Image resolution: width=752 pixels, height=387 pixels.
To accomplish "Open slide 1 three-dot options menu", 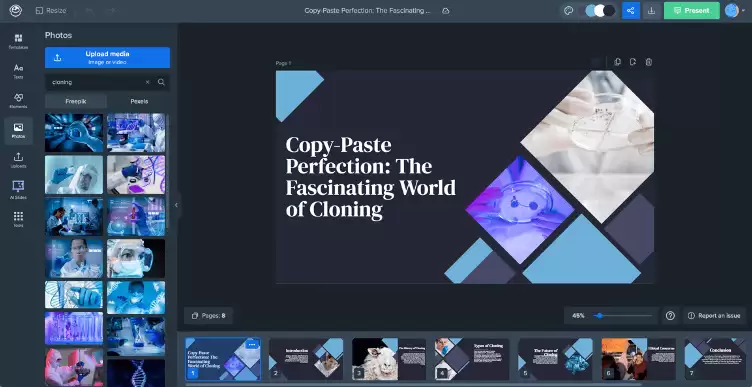I will (252, 344).
